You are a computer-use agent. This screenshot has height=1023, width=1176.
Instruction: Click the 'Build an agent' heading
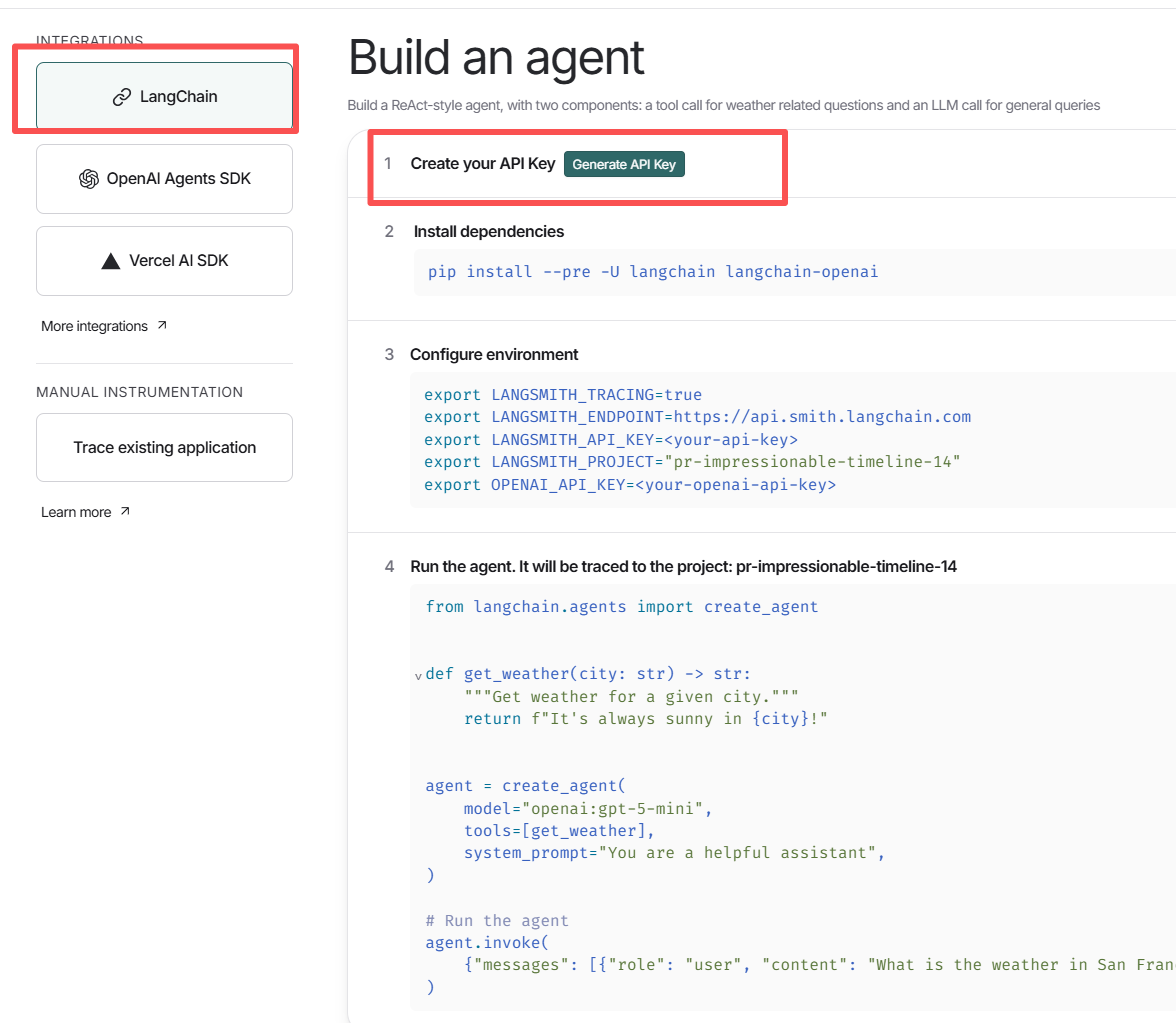tap(496, 58)
